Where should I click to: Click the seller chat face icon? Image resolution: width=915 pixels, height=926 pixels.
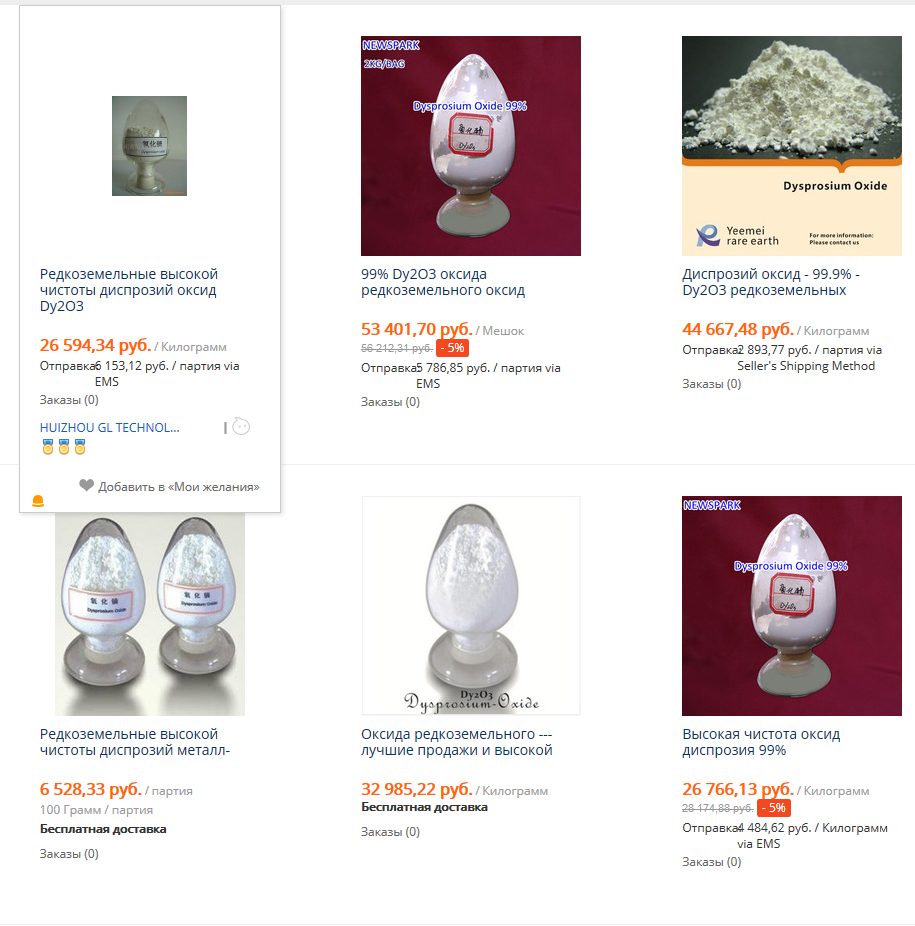pyautogui.click(x=241, y=427)
